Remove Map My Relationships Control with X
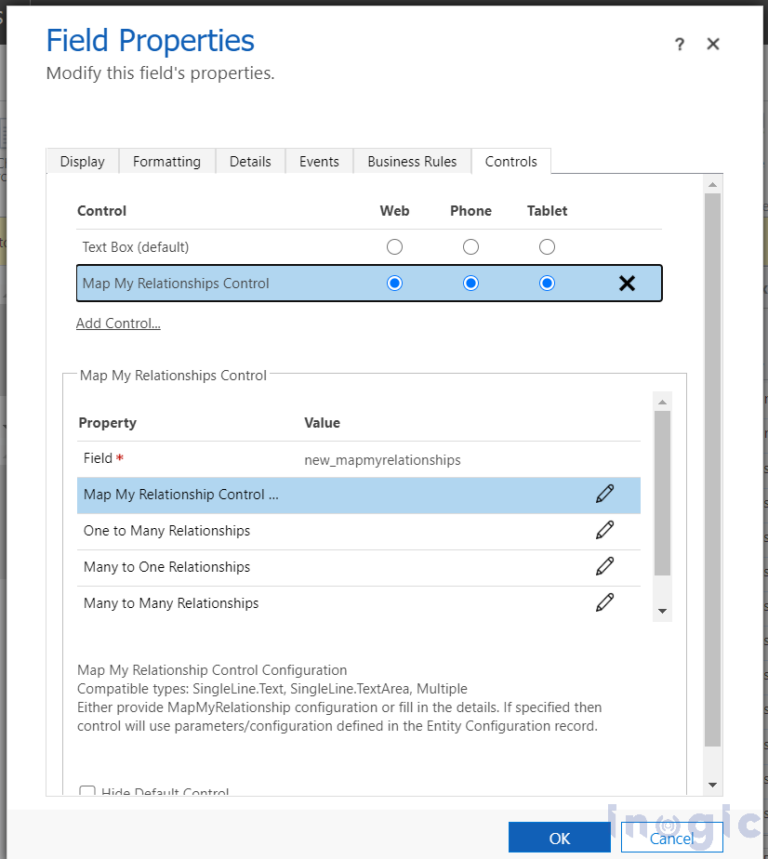 (627, 283)
